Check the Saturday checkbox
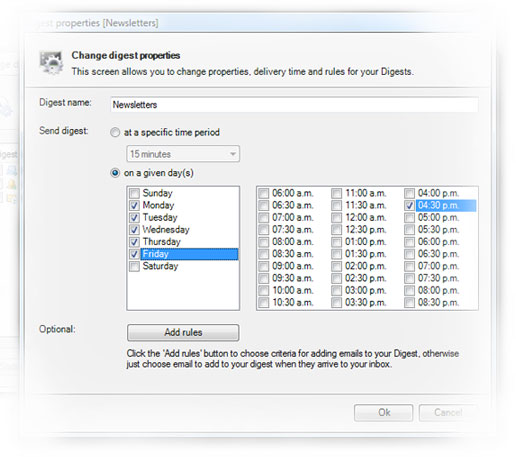This screenshot has width=516, height=457. coord(134,266)
